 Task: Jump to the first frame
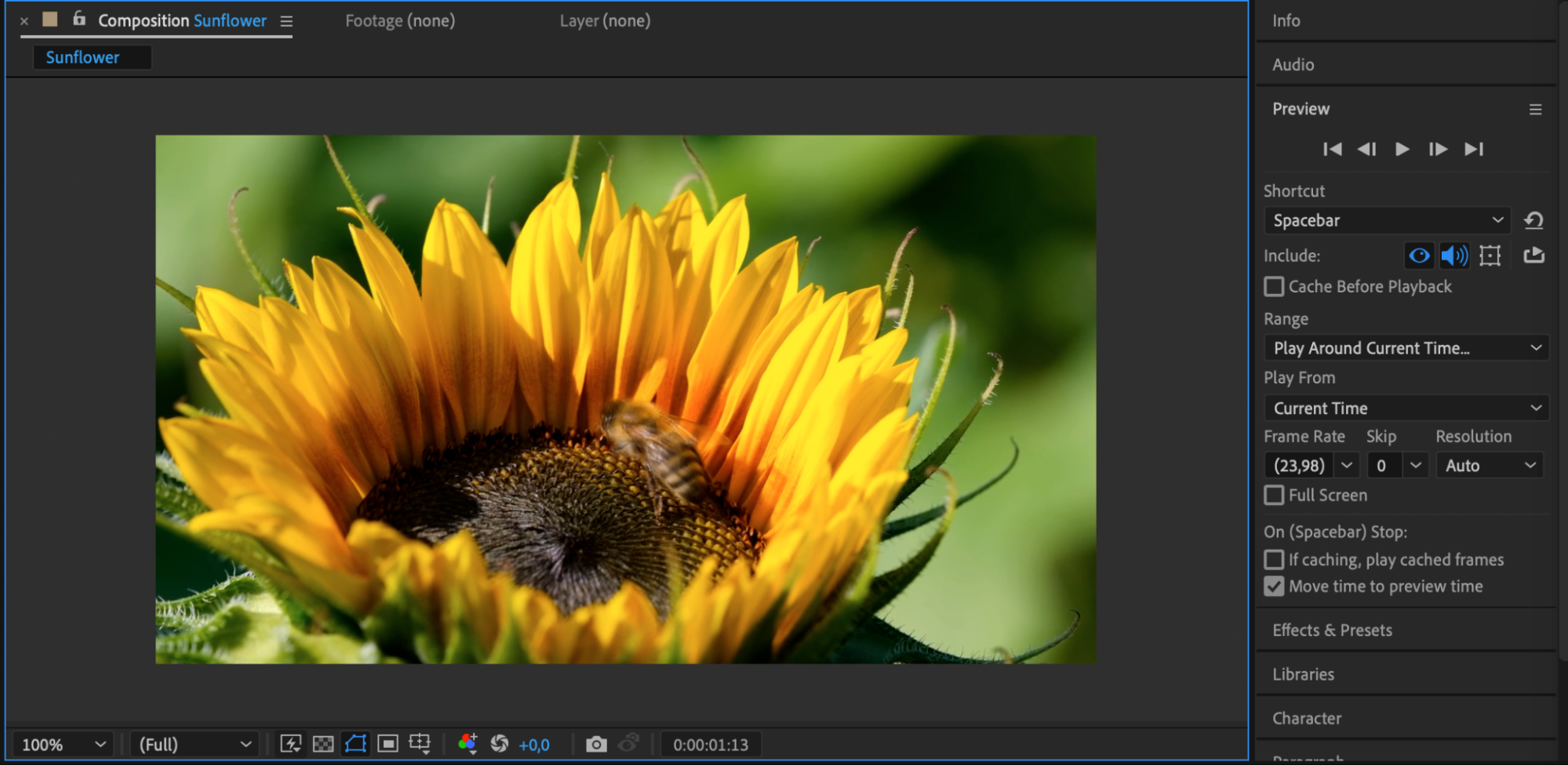click(1332, 149)
